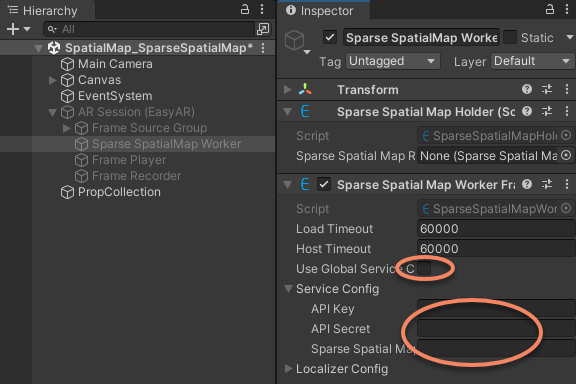The image size is (576, 384).
Task: Toggle Sparse Spatial Map Worker component enabled checkbox
Action: (324, 184)
